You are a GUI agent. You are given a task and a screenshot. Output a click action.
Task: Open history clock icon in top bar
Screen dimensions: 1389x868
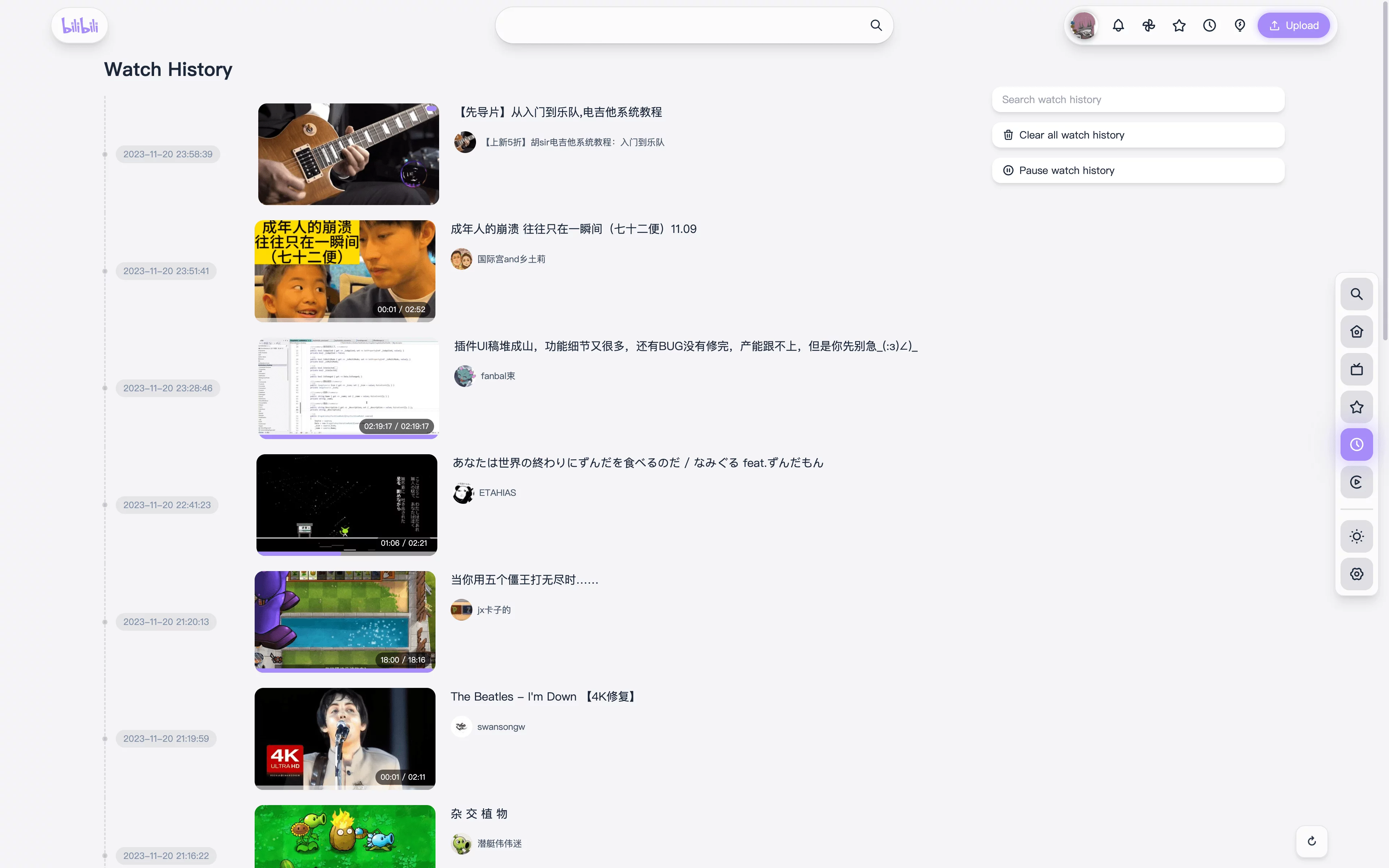1209,25
